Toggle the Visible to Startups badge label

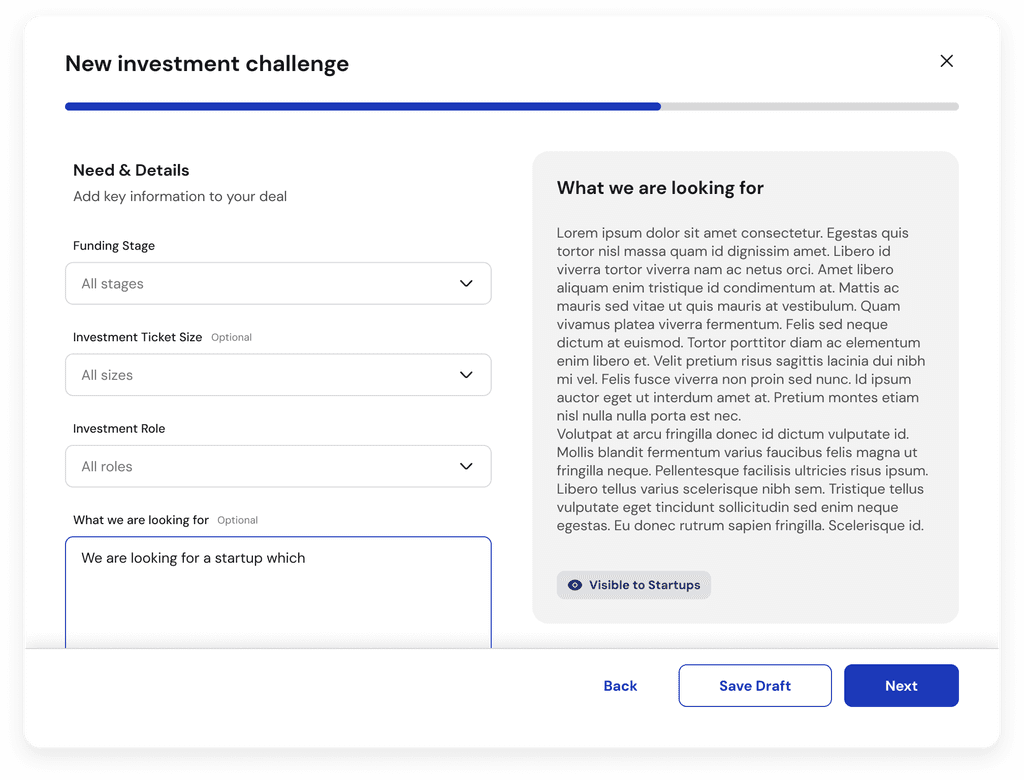coord(644,585)
